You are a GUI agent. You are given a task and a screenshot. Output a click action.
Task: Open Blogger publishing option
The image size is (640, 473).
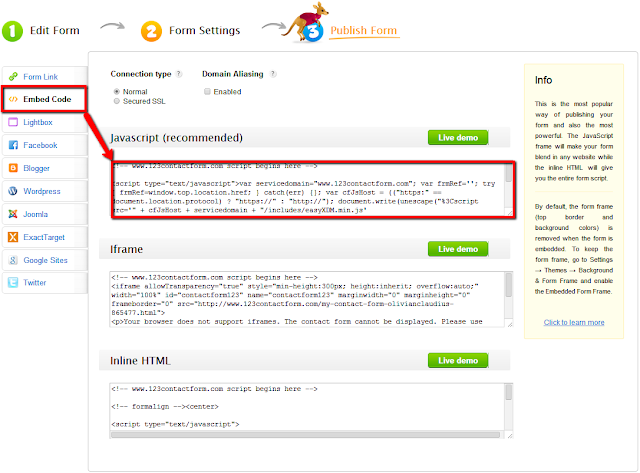[x=45, y=168]
